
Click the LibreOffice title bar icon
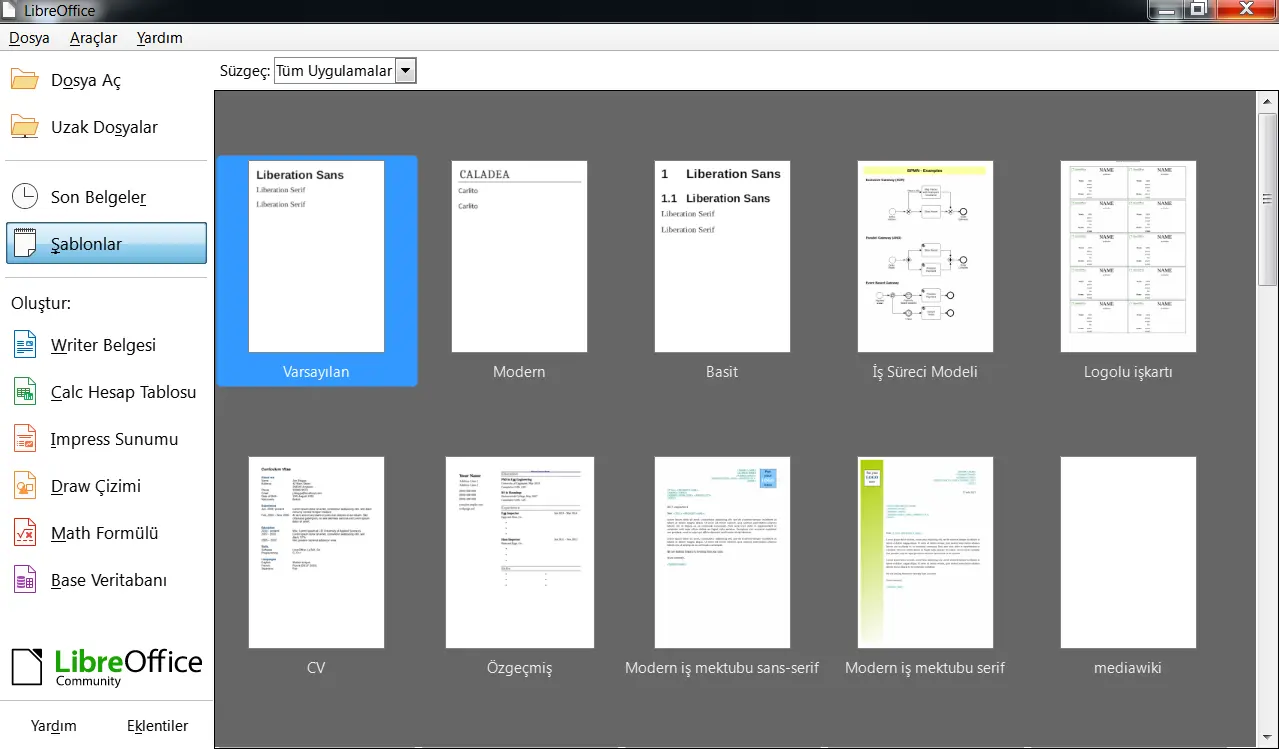[x=11, y=9]
